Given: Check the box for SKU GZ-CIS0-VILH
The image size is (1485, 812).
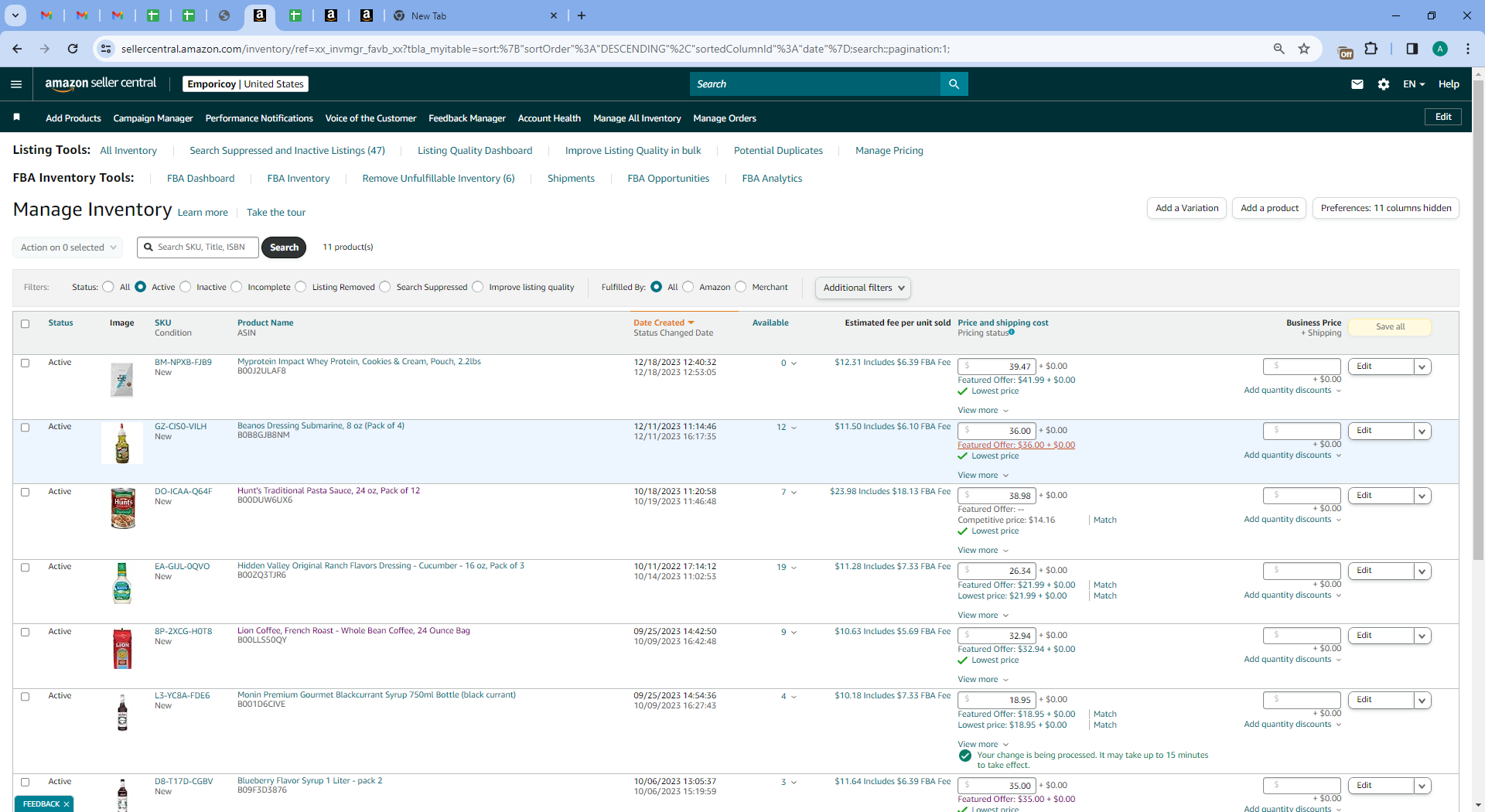Looking at the screenshot, I should click(x=25, y=427).
